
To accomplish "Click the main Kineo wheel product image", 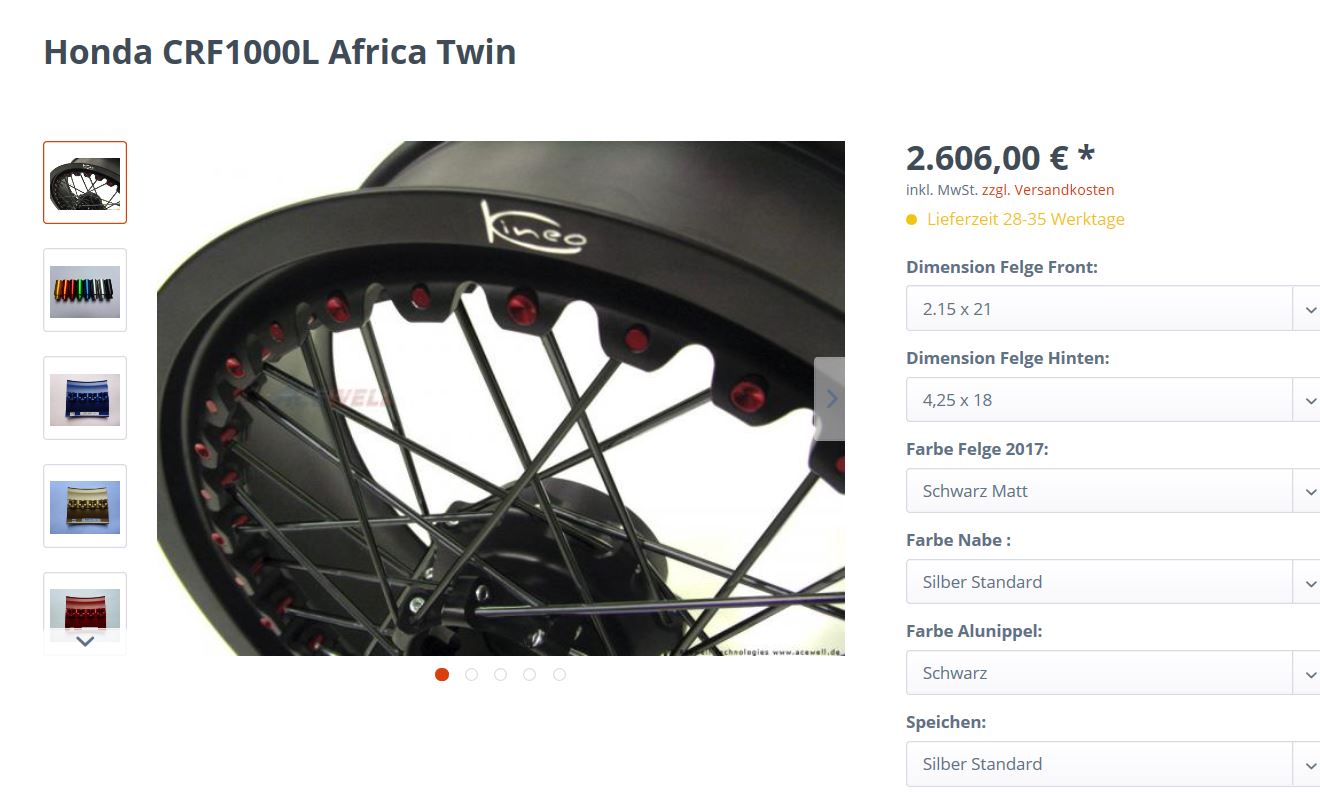I will 500,398.
